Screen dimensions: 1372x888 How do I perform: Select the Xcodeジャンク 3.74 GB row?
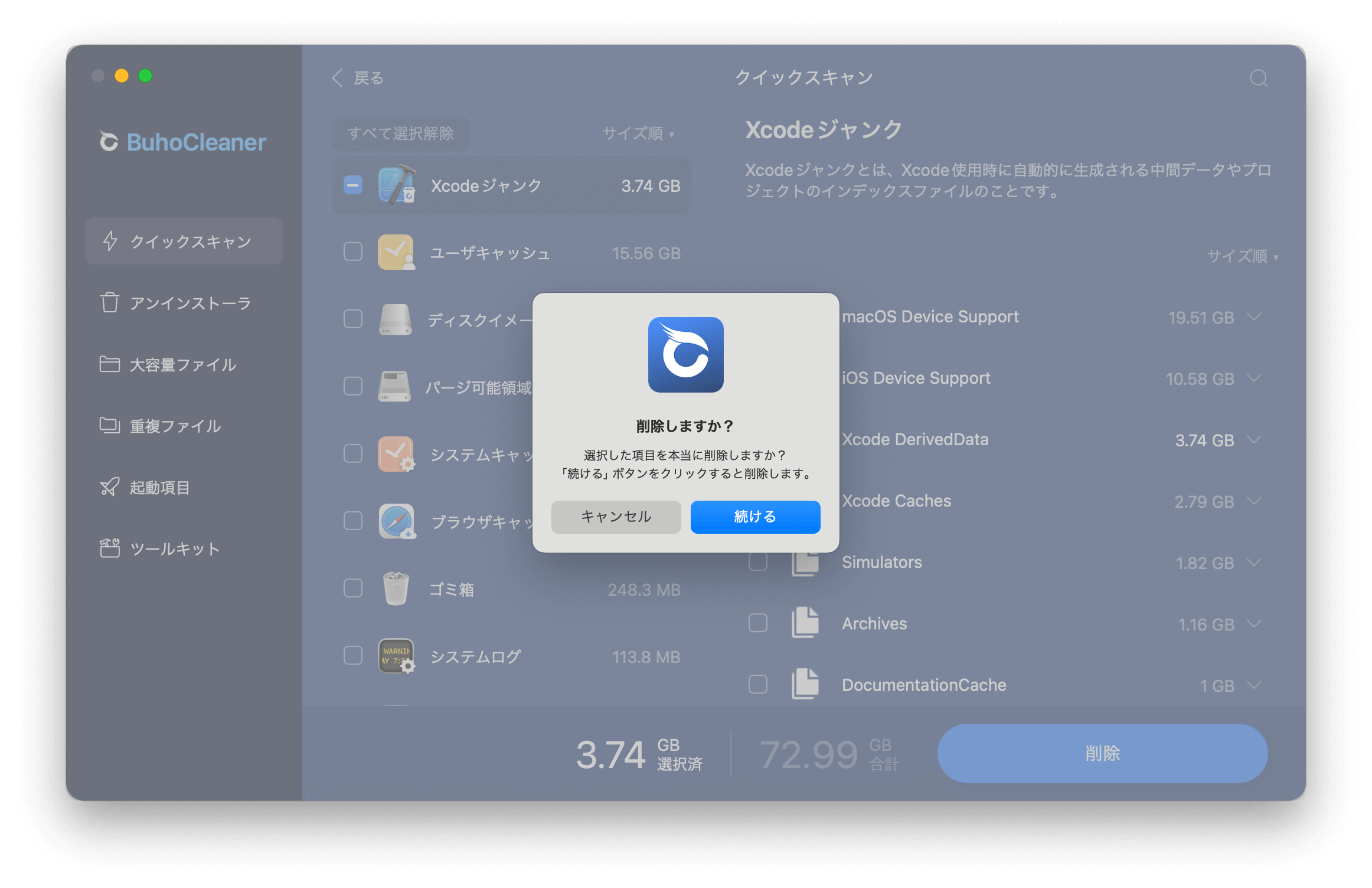click(x=512, y=185)
